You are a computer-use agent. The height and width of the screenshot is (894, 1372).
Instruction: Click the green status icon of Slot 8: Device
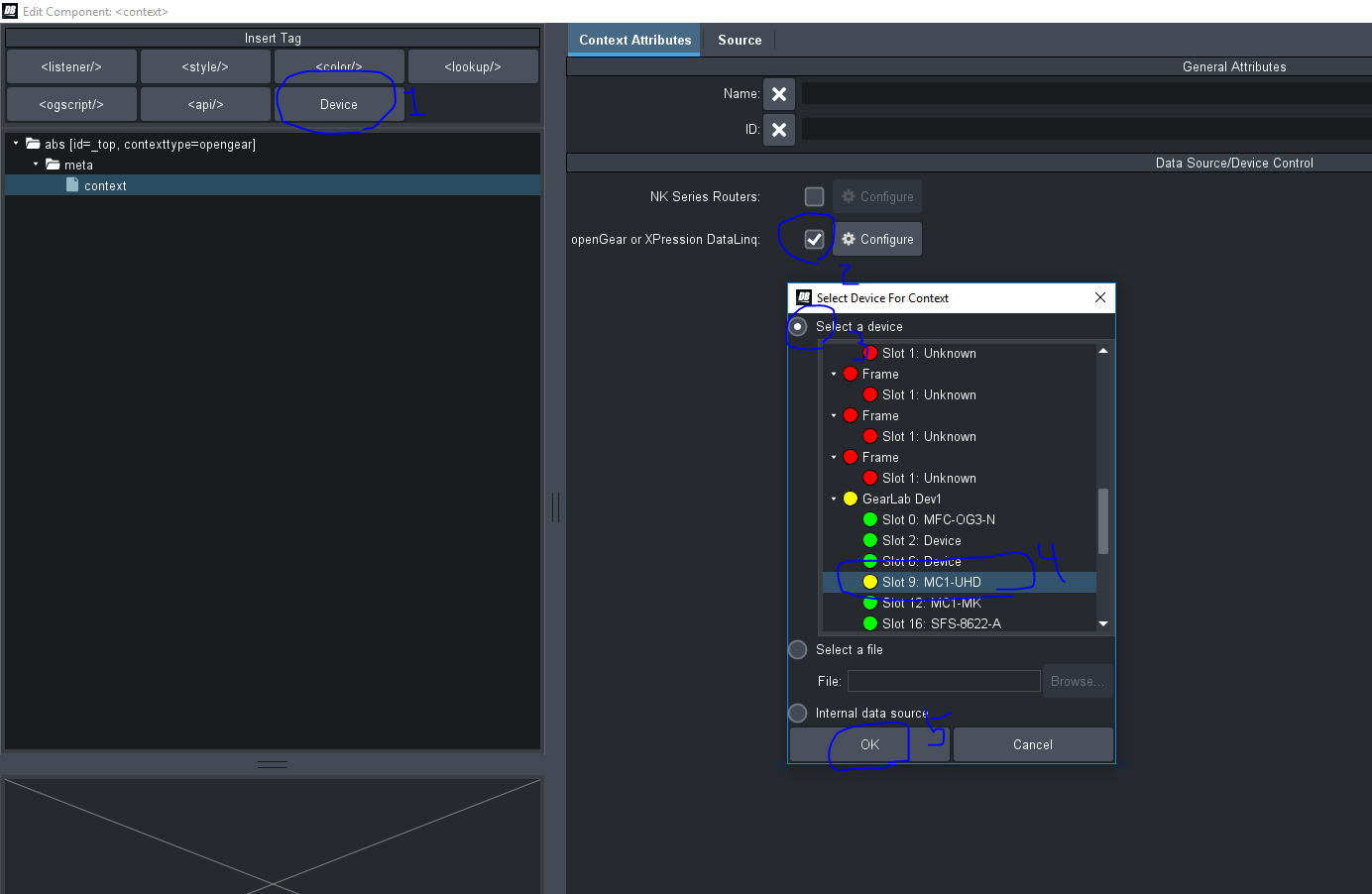coord(870,561)
